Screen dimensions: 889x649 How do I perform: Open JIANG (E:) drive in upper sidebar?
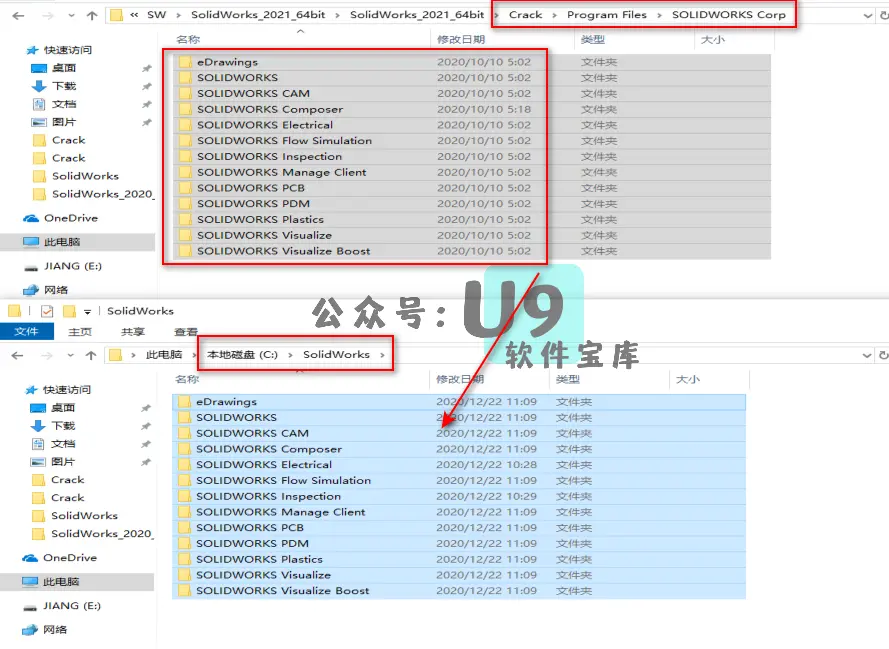point(62,266)
